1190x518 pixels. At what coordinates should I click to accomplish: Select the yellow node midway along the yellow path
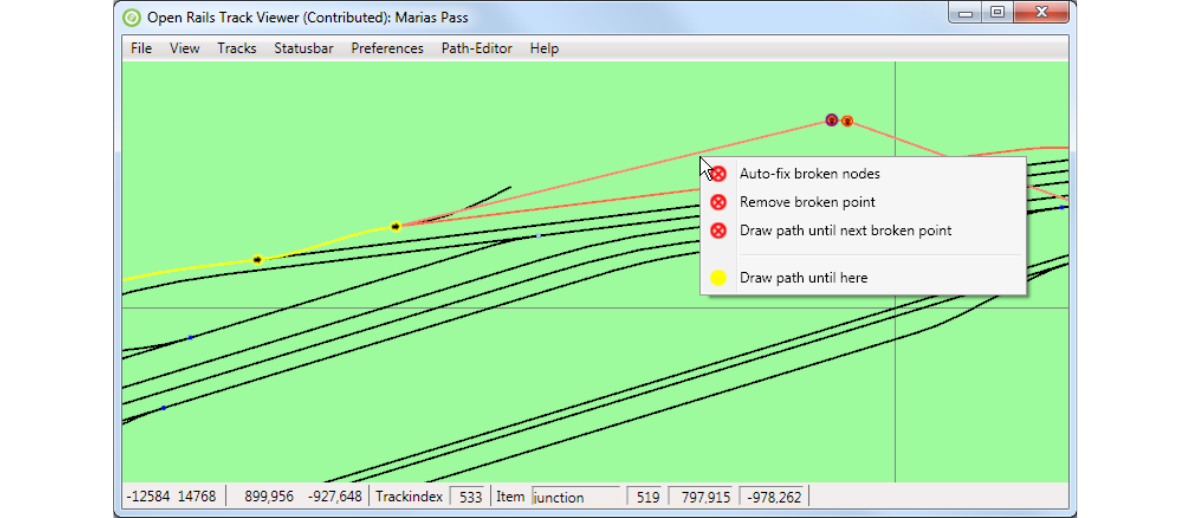pyautogui.click(x=257, y=259)
